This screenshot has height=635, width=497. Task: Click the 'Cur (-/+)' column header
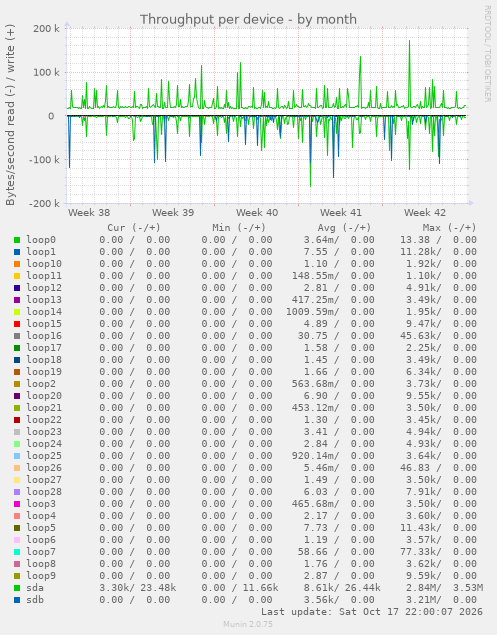pyautogui.click(x=134, y=228)
